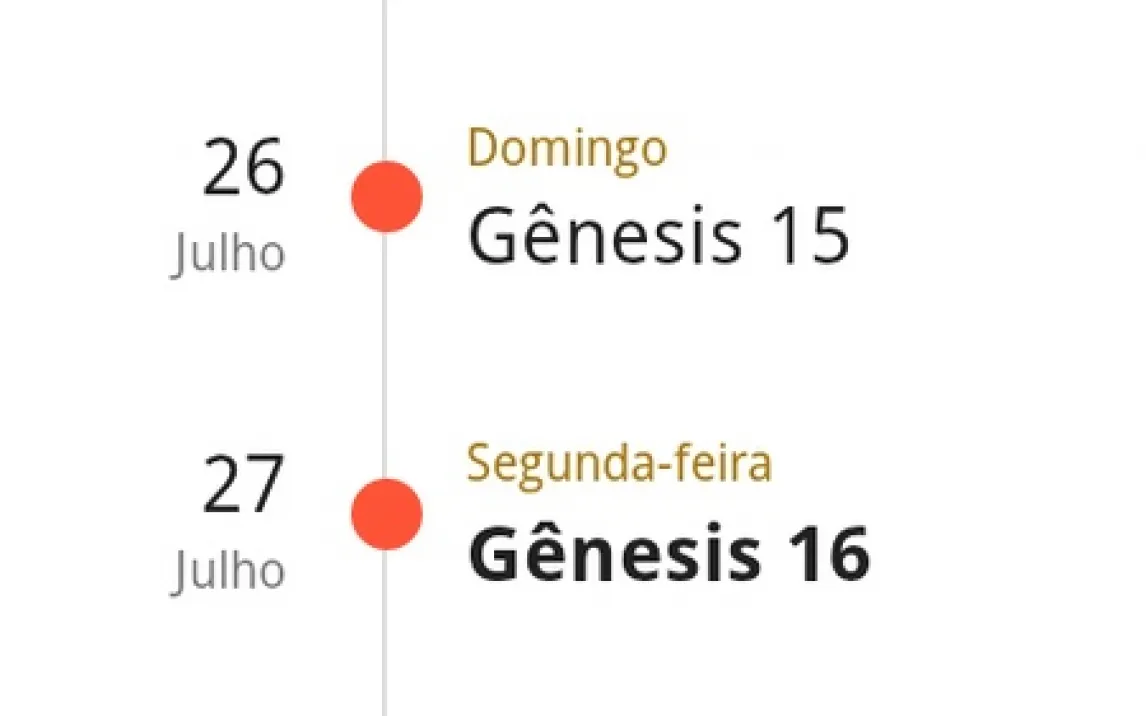Click the date number 27
The width and height of the screenshot is (1146, 716).
click(243, 484)
